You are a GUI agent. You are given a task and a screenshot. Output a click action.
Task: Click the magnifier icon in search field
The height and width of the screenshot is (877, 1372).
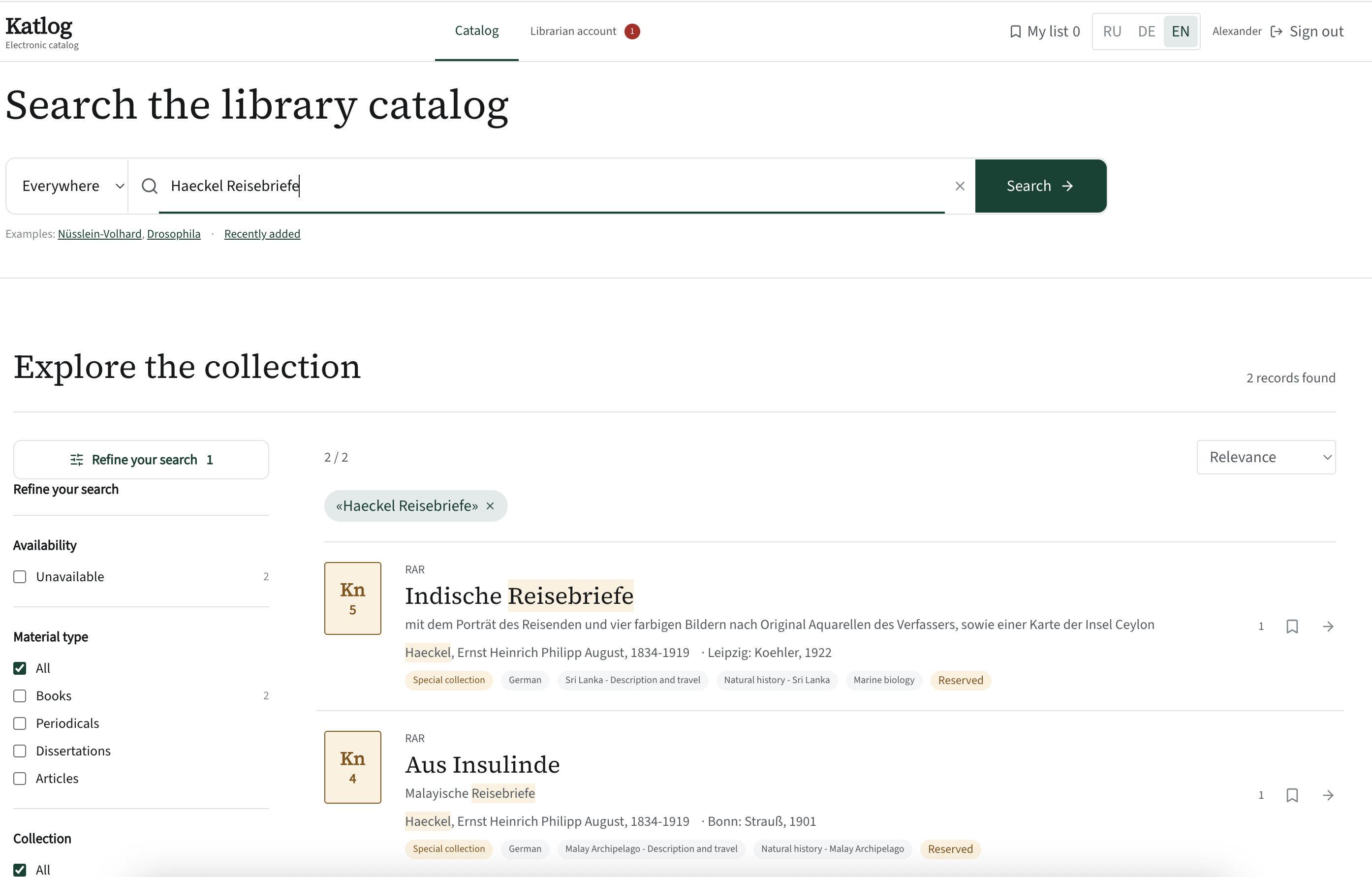(x=149, y=186)
